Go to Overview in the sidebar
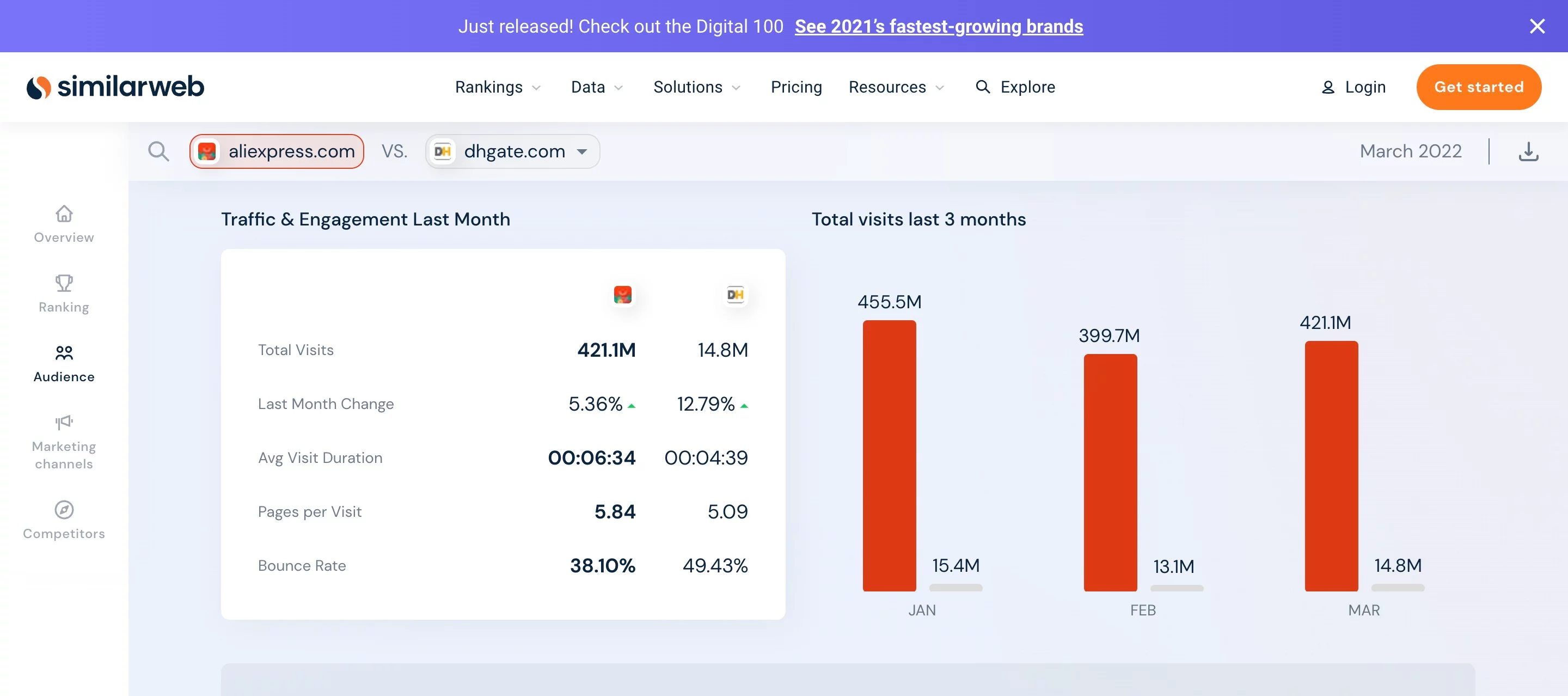This screenshot has width=1568, height=696. point(64,224)
